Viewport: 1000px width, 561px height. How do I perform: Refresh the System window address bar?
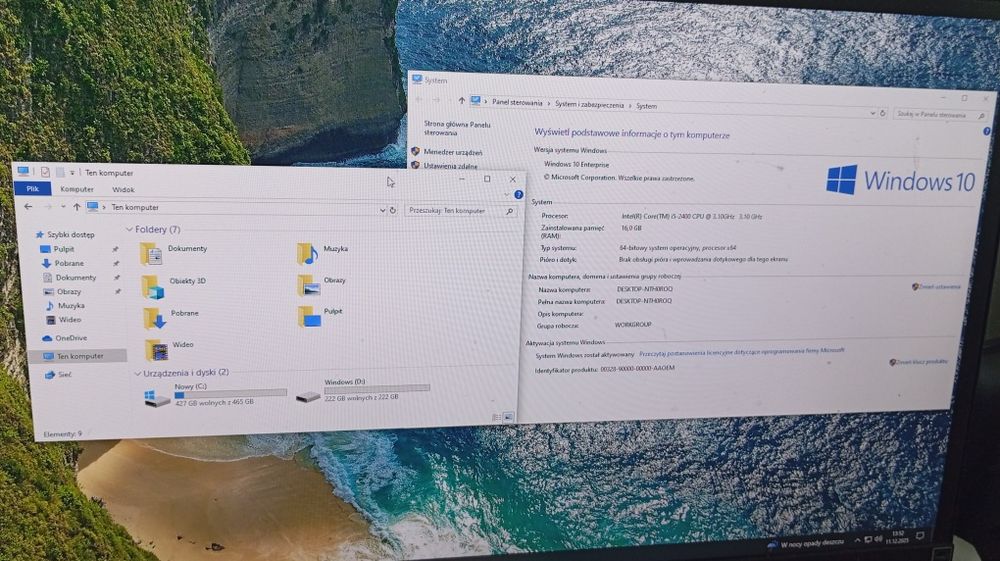883,113
